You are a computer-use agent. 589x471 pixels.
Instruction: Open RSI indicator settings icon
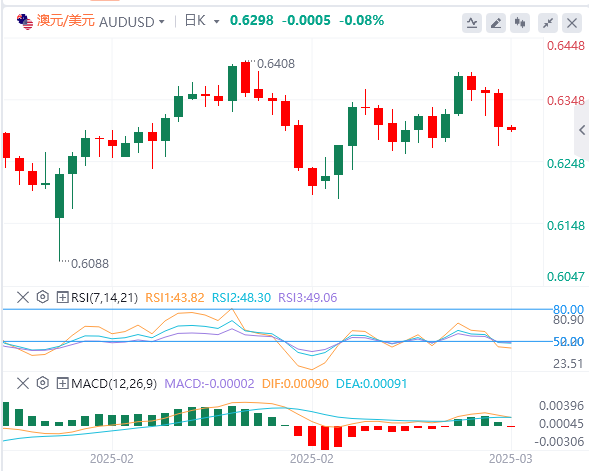pyautogui.click(x=43, y=297)
